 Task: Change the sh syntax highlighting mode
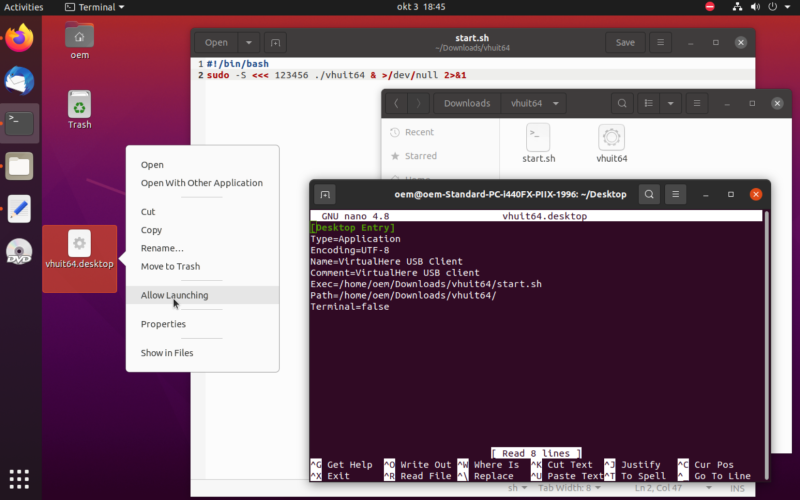point(517,488)
